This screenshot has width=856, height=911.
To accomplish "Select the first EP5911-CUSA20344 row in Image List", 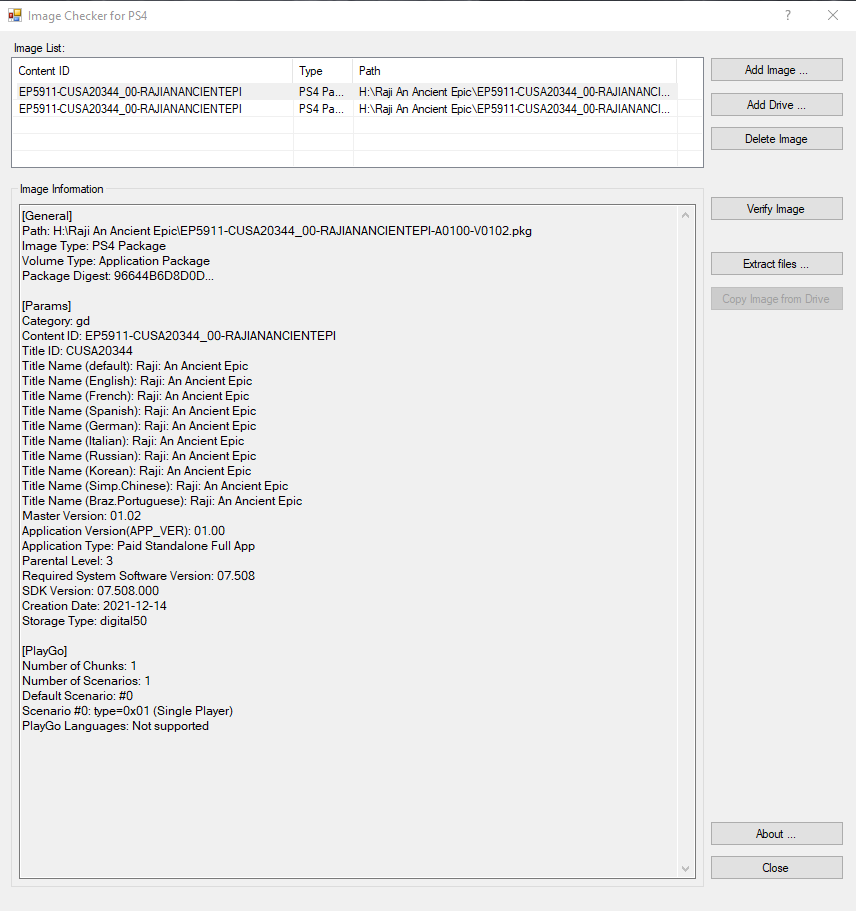I will tap(345, 92).
